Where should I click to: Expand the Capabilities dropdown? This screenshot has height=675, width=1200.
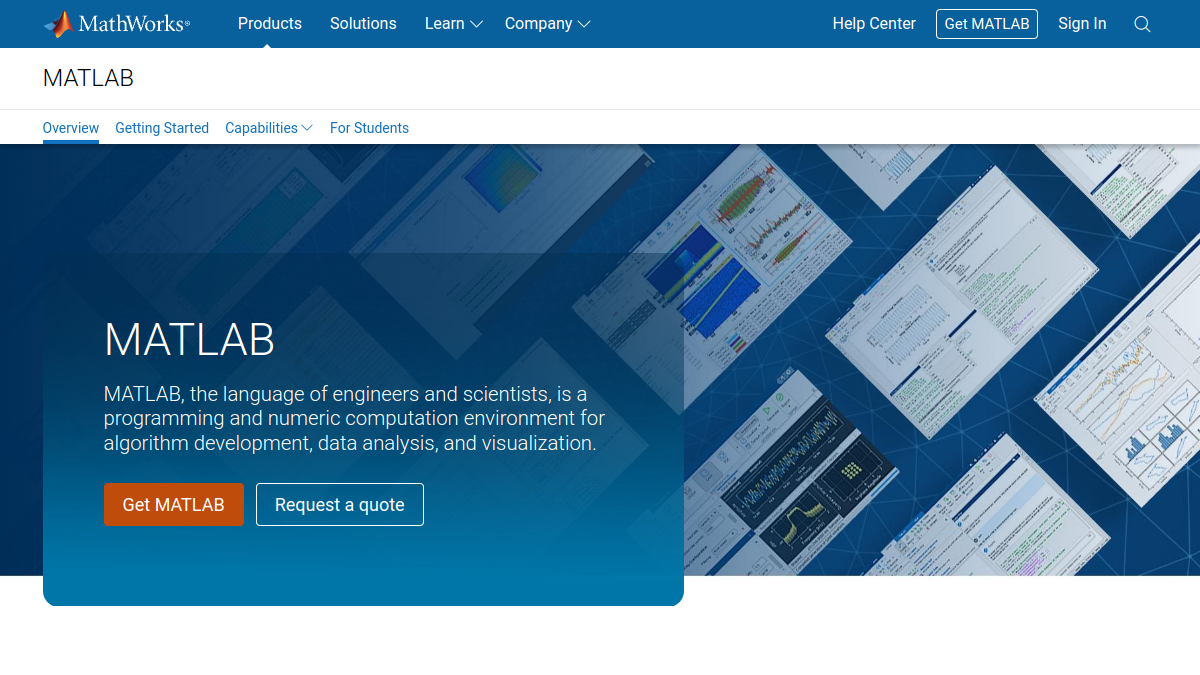click(269, 128)
